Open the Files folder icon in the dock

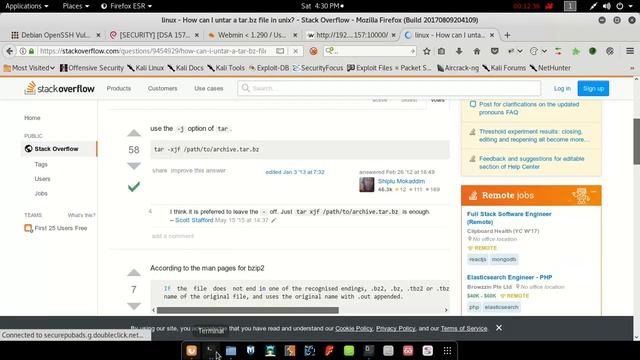[x=231, y=350]
